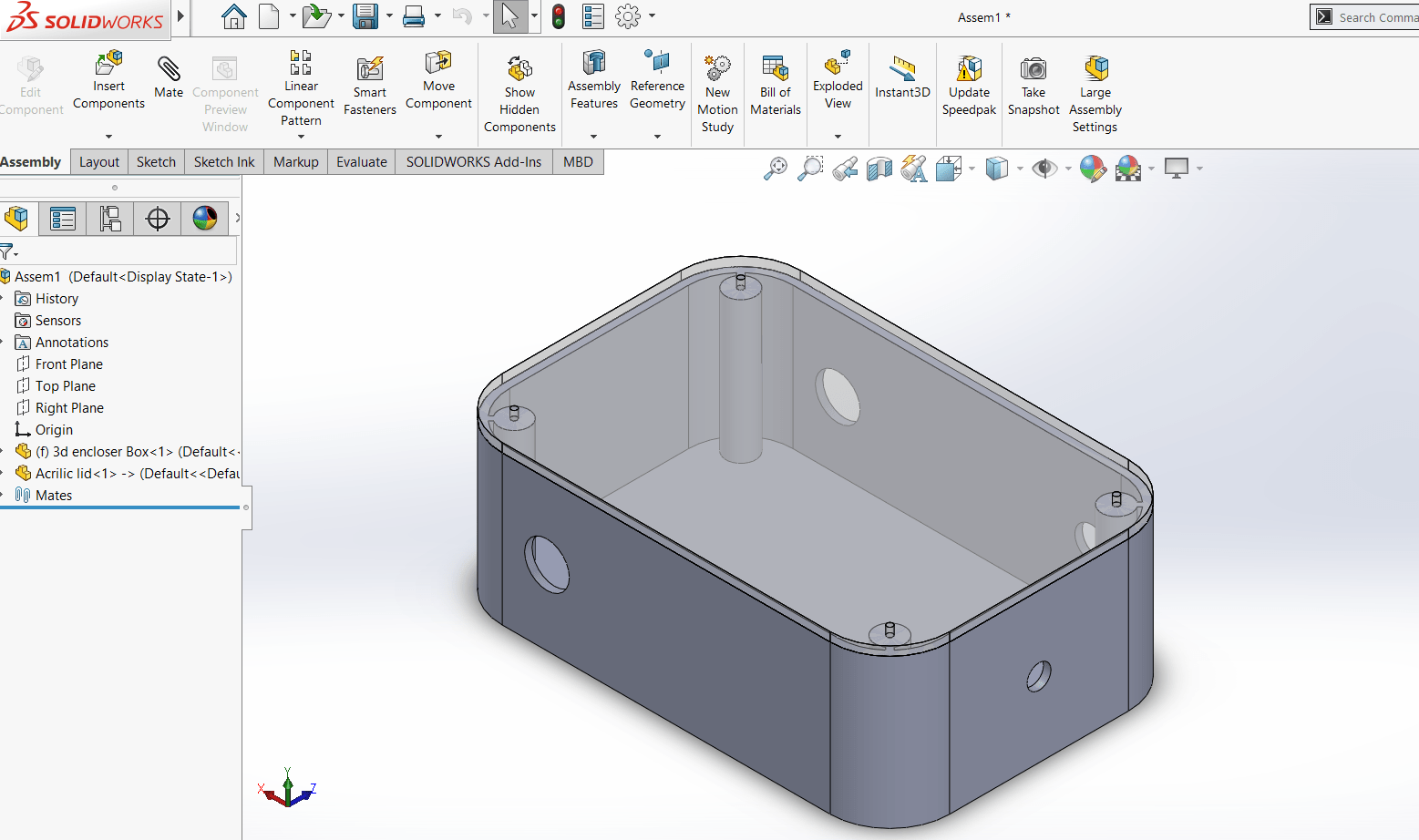
Task: Open the Layout tab
Action: tap(99, 162)
